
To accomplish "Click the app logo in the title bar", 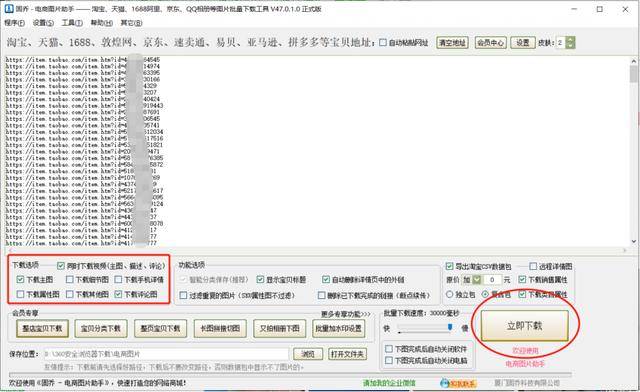I will (9, 9).
